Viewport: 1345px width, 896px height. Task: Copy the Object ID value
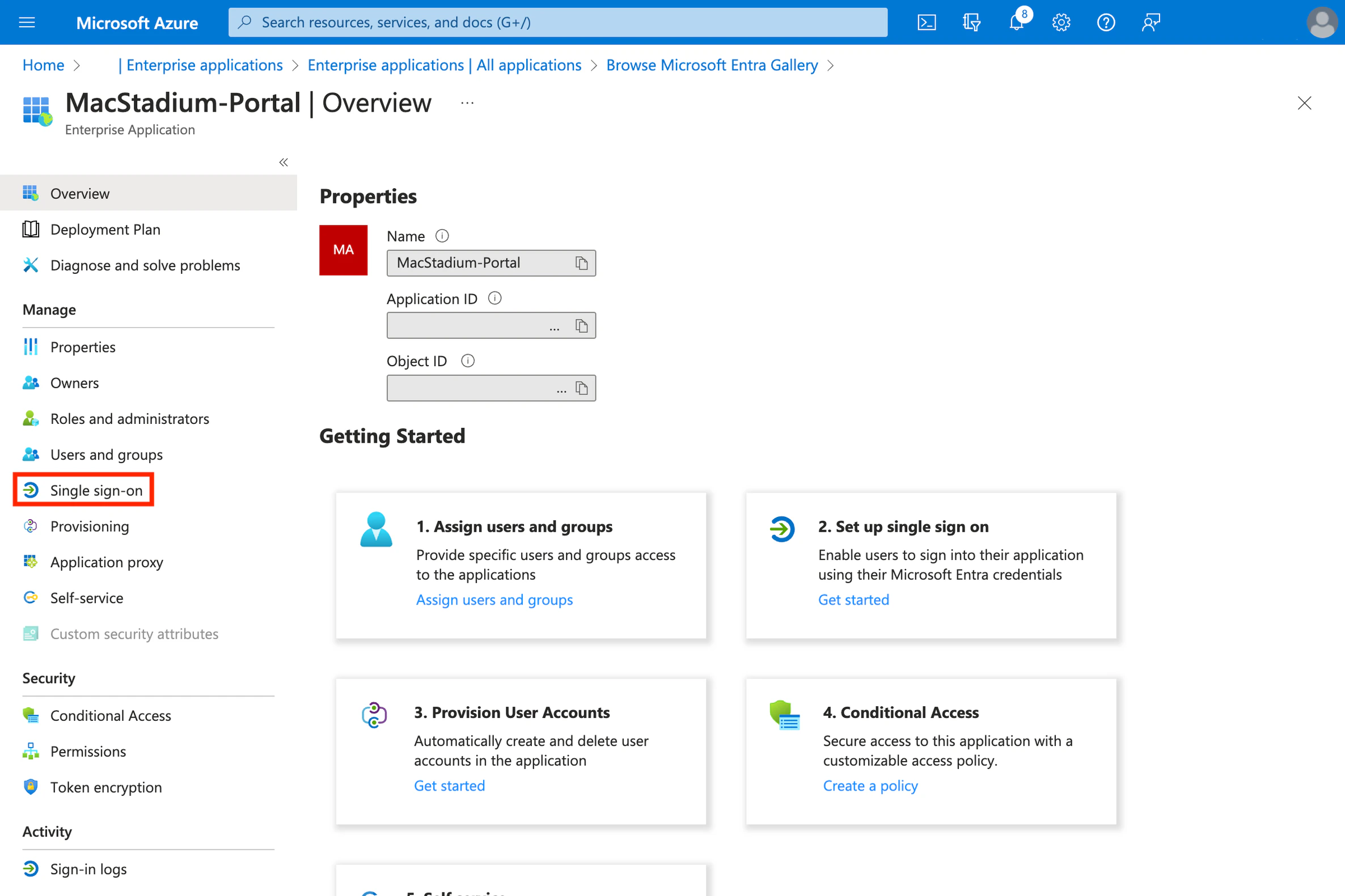[x=581, y=388]
